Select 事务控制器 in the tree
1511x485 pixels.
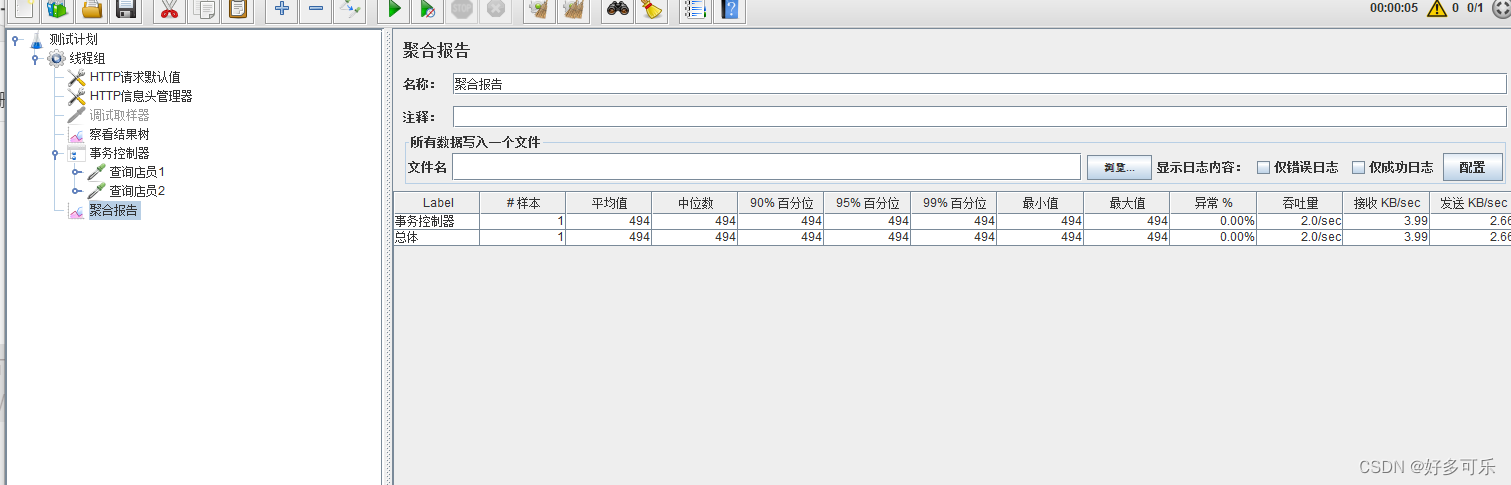click(x=119, y=153)
